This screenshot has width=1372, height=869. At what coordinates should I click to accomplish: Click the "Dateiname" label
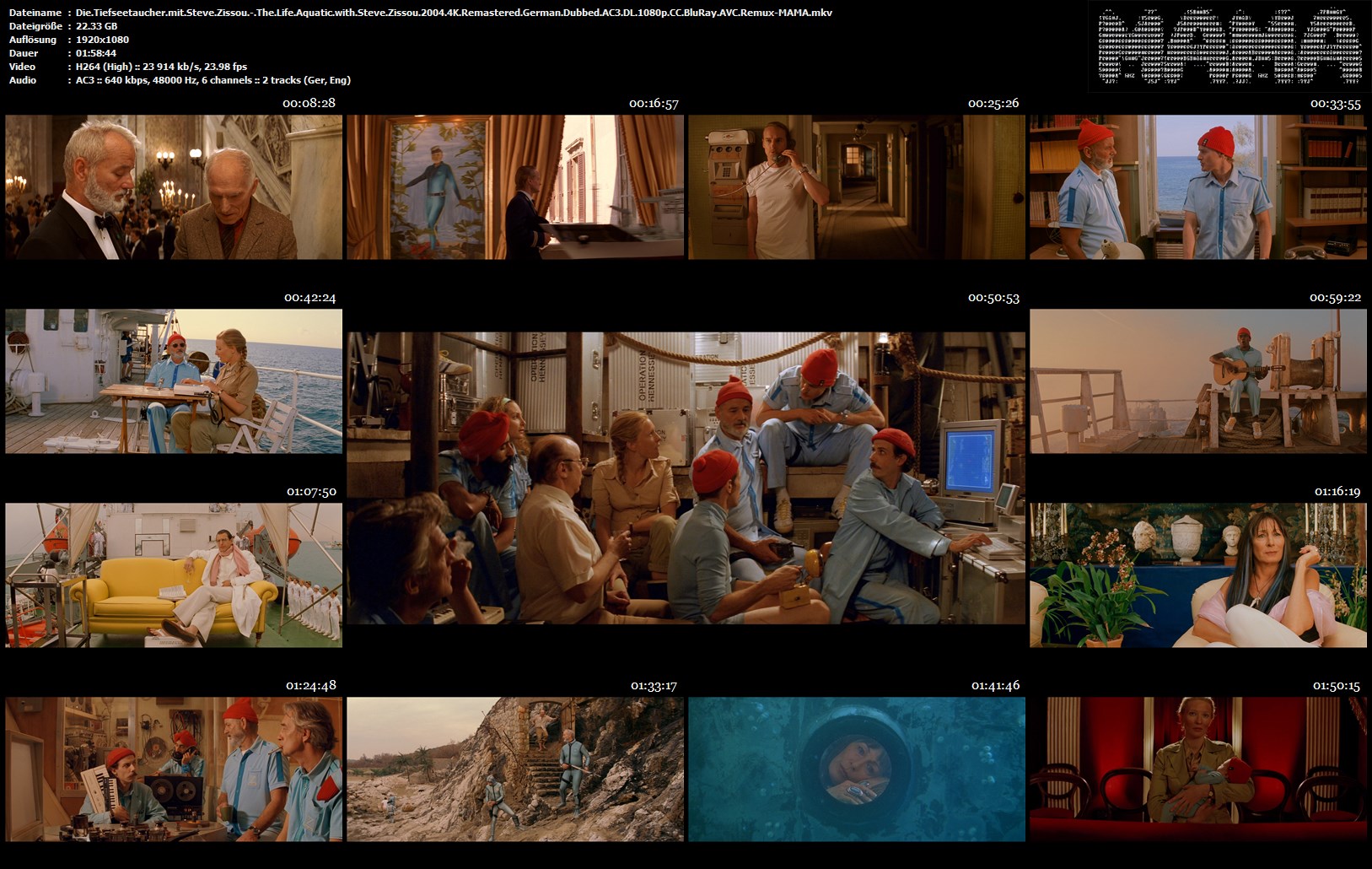coord(35,13)
